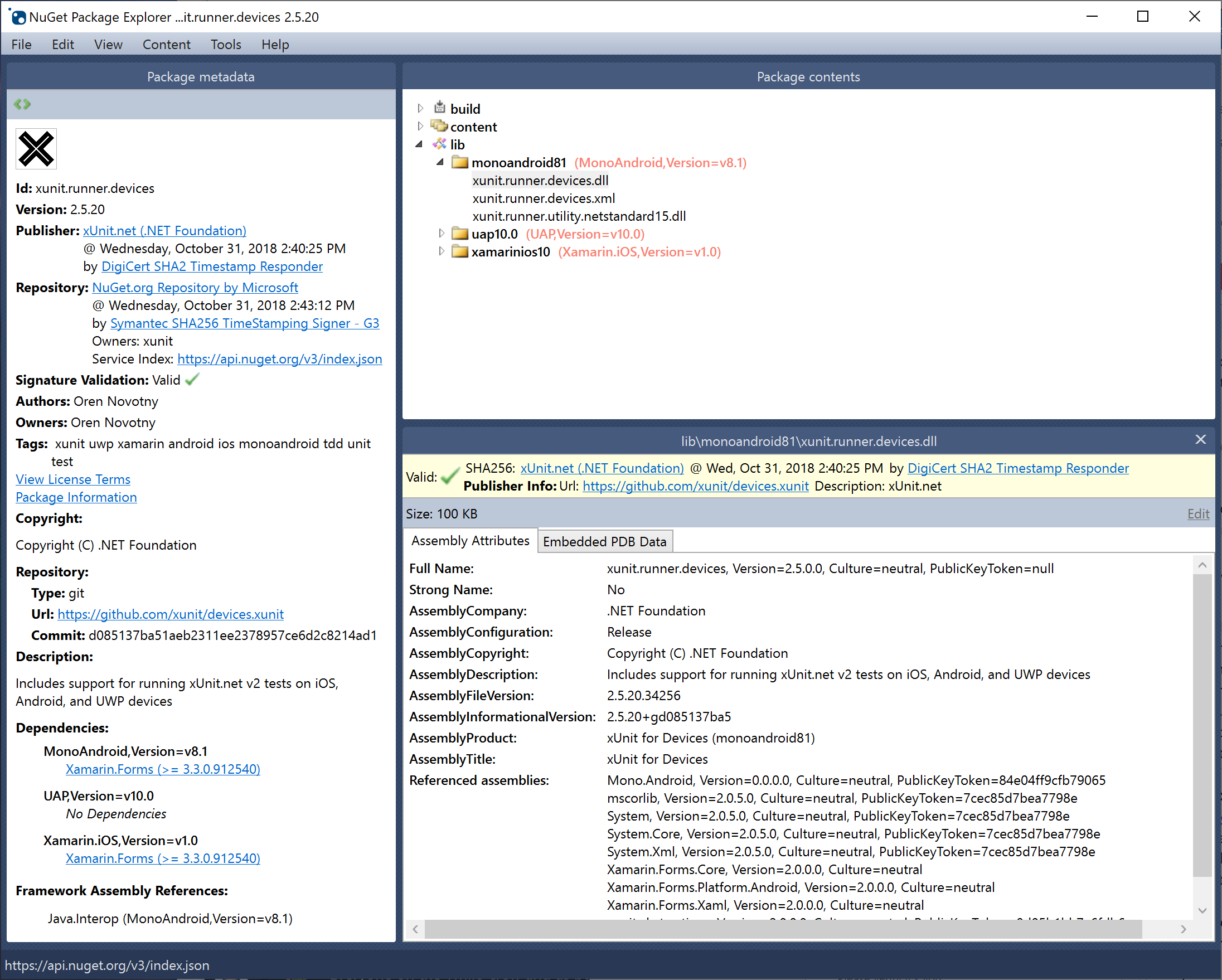
Task: Click the content folder icon
Action: (x=439, y=126)
